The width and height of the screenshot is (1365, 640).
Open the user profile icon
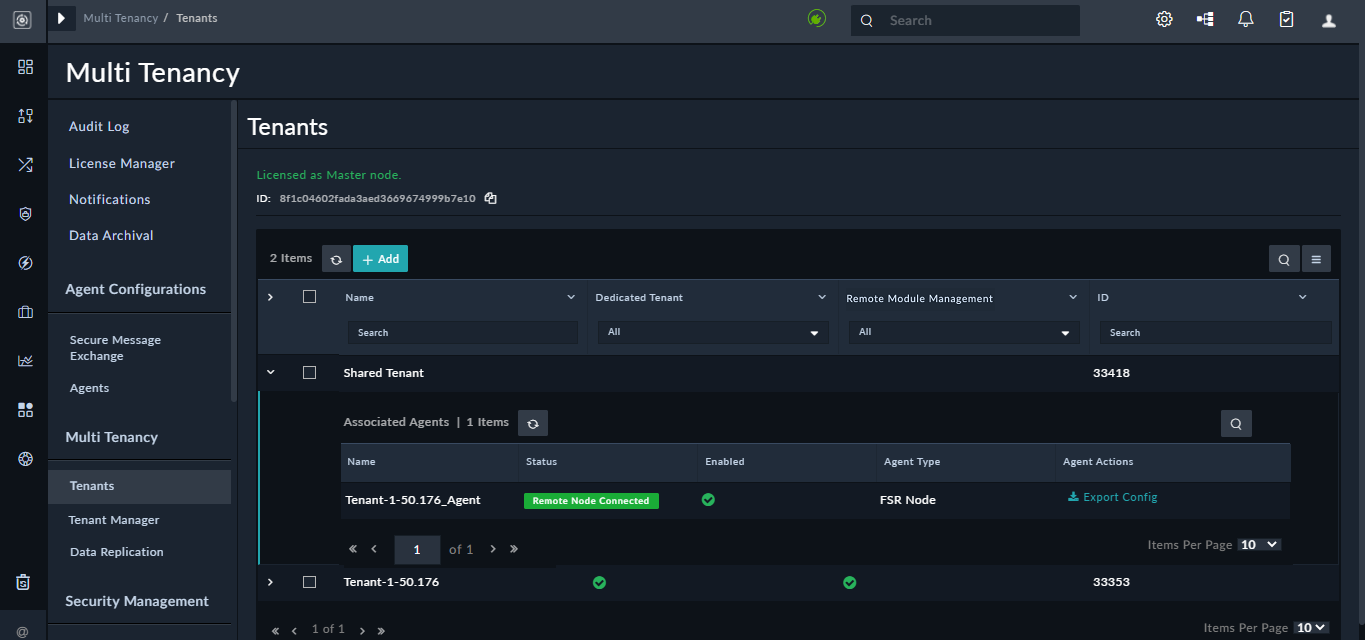click(1329, 20)
